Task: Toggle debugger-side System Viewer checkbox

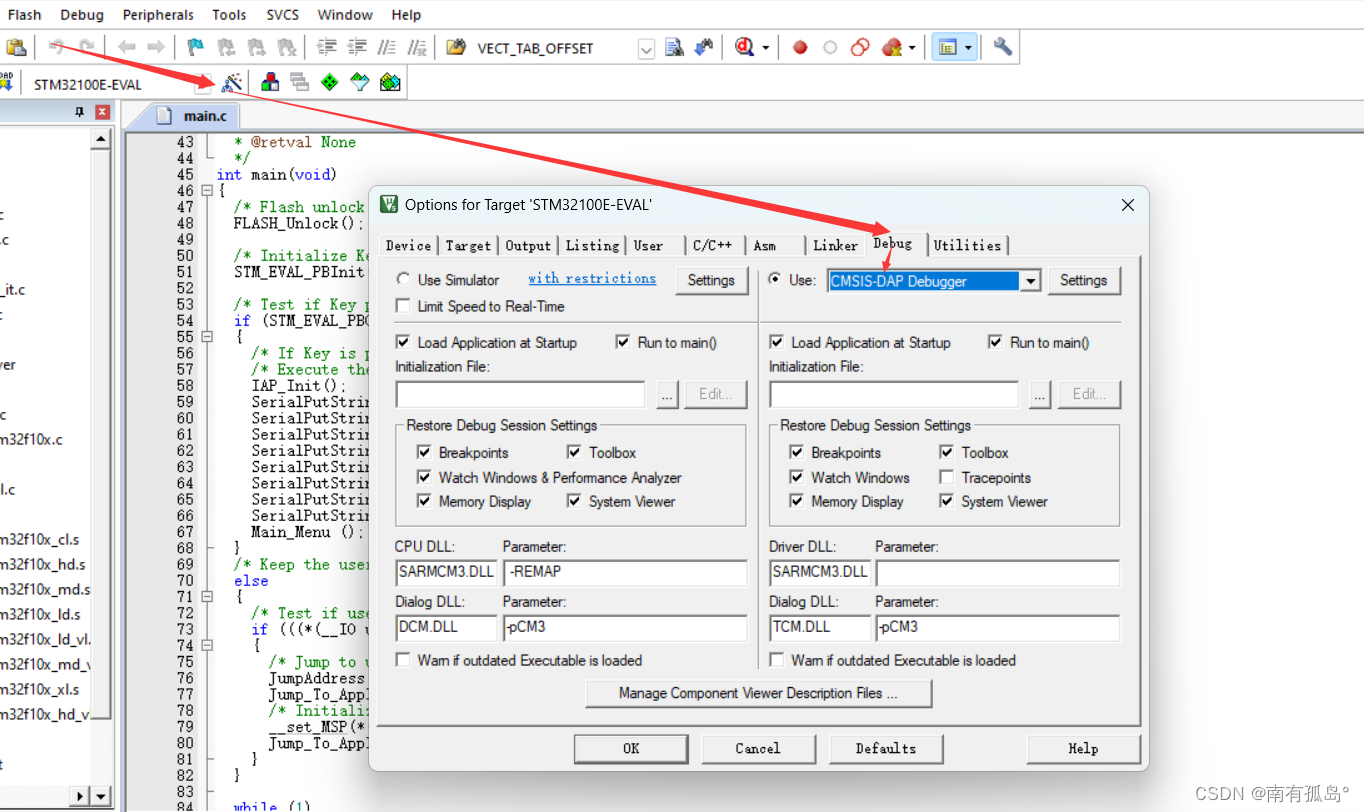Action: pos(947,501)
